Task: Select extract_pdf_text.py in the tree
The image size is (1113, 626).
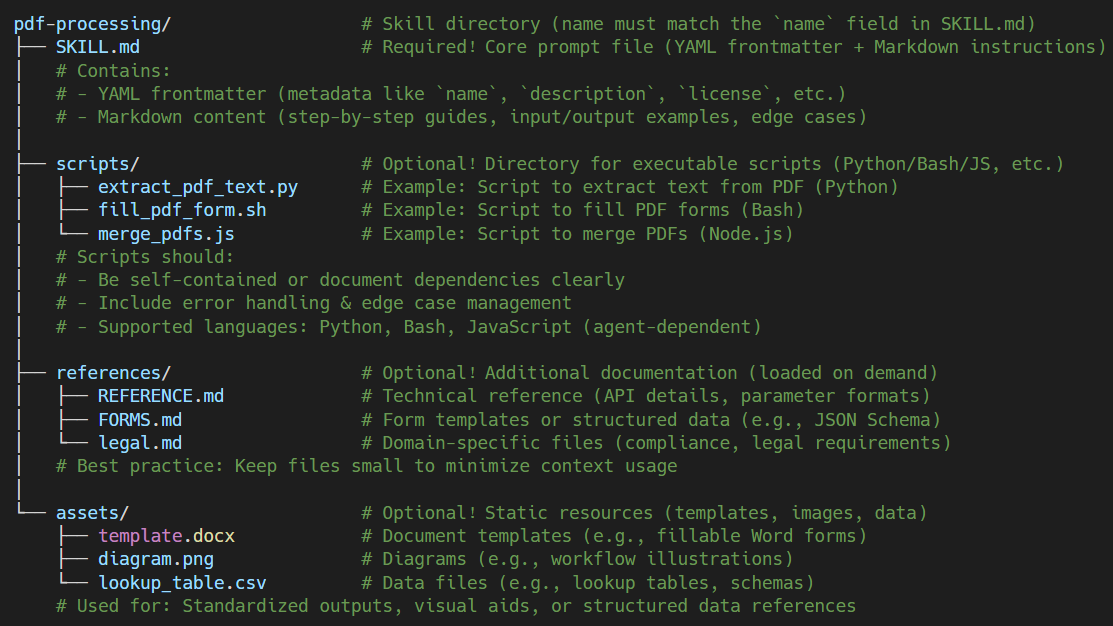Action: (x=197, y=187)
